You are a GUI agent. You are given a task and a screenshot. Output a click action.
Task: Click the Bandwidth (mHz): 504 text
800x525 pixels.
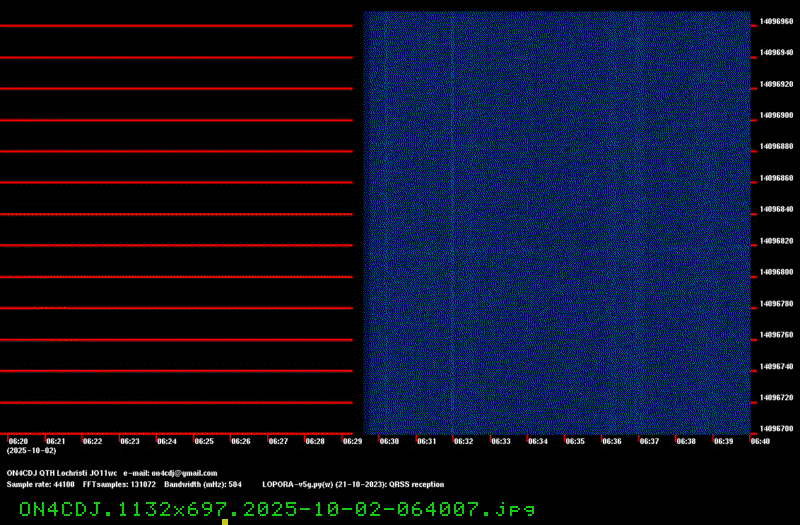click(x=203, y=484)
